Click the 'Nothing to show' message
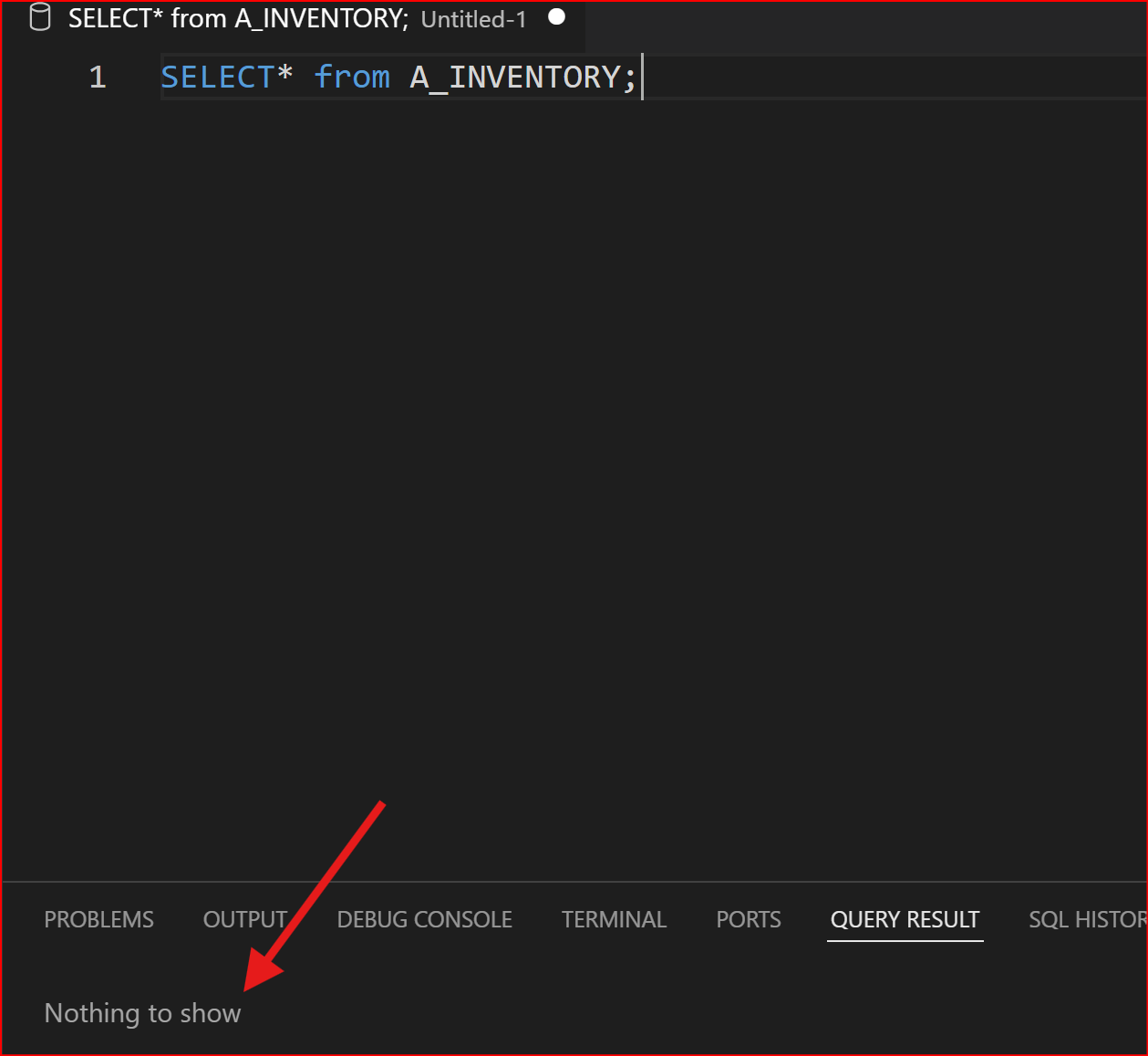 (x=143, y=1013)
